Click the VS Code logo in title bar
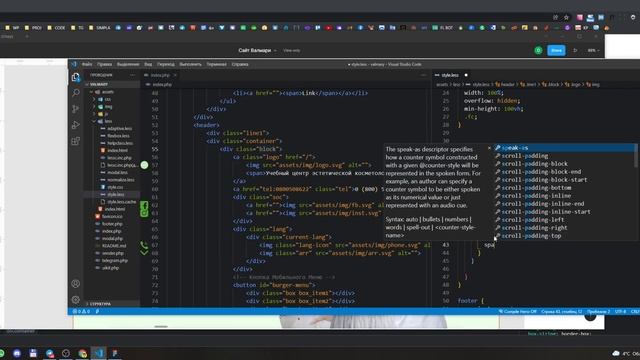The image size is (640, 360). pos(74,64)
